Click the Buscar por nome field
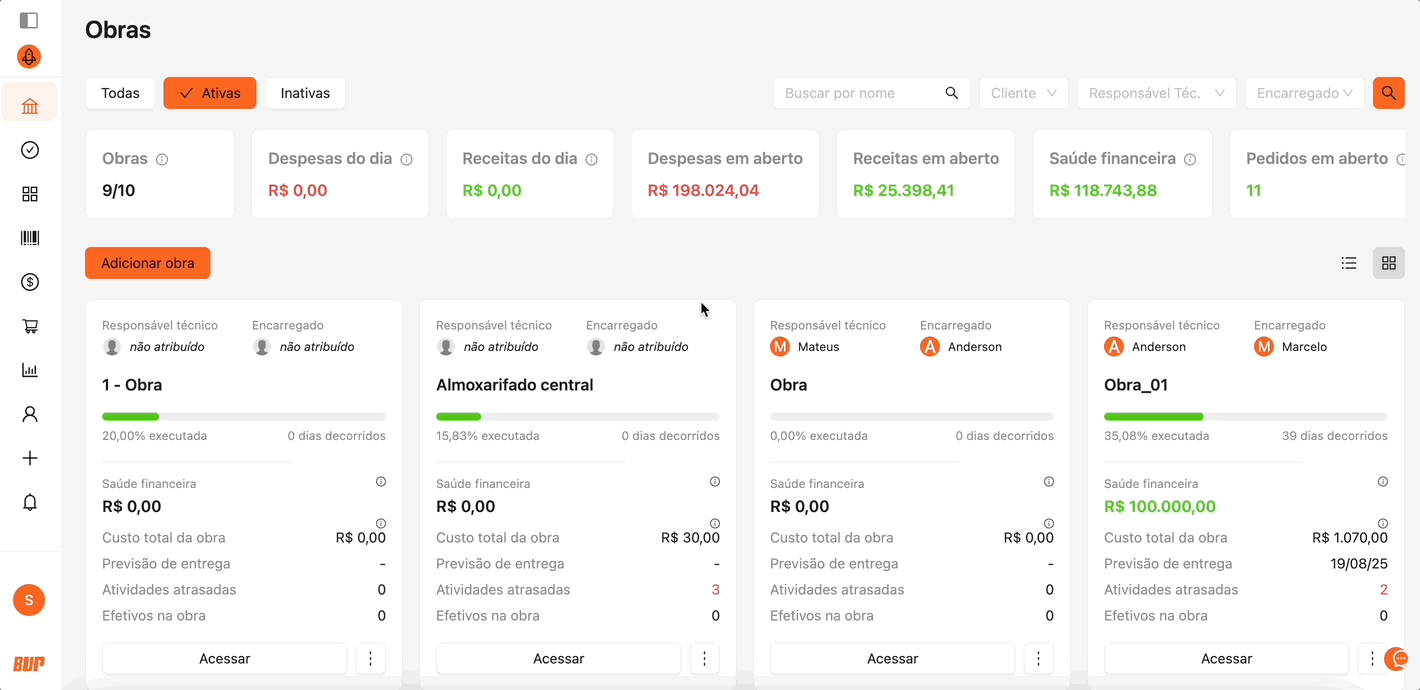Image resolution: width=1420 pixels, height=690 pixels. (860, 93)
